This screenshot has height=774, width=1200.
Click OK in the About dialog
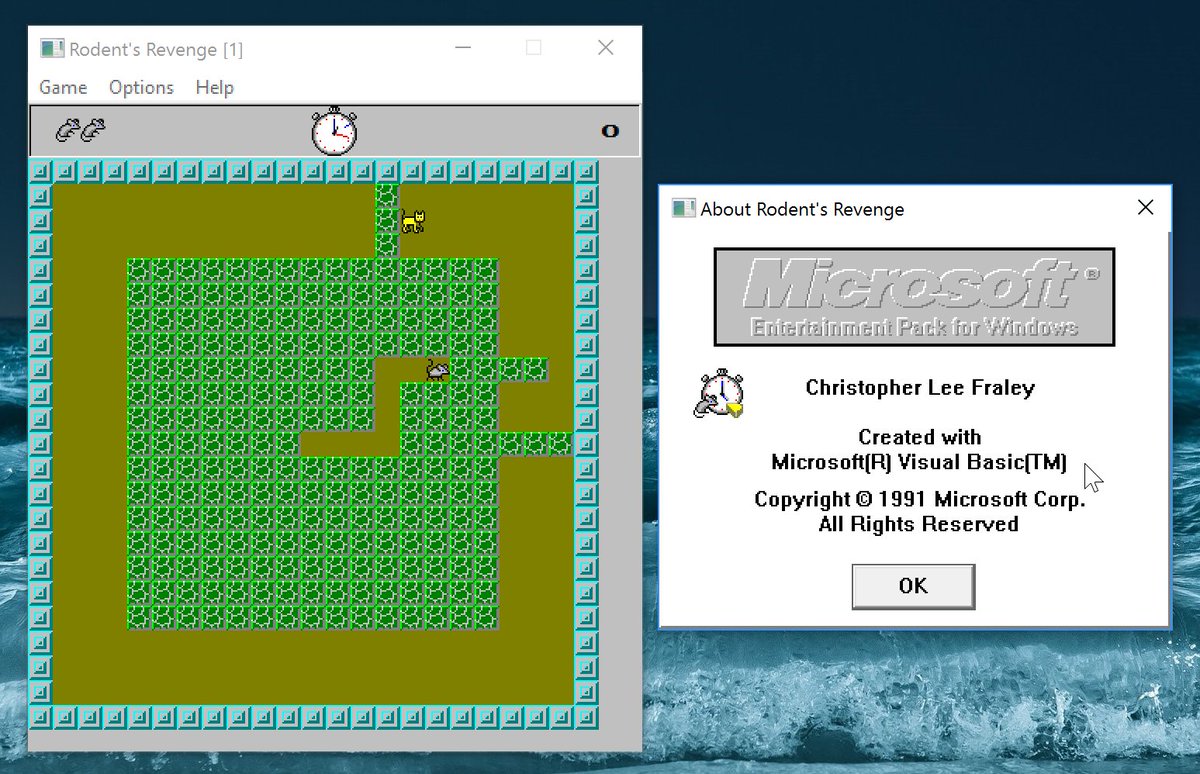click(x=913, y=586)
